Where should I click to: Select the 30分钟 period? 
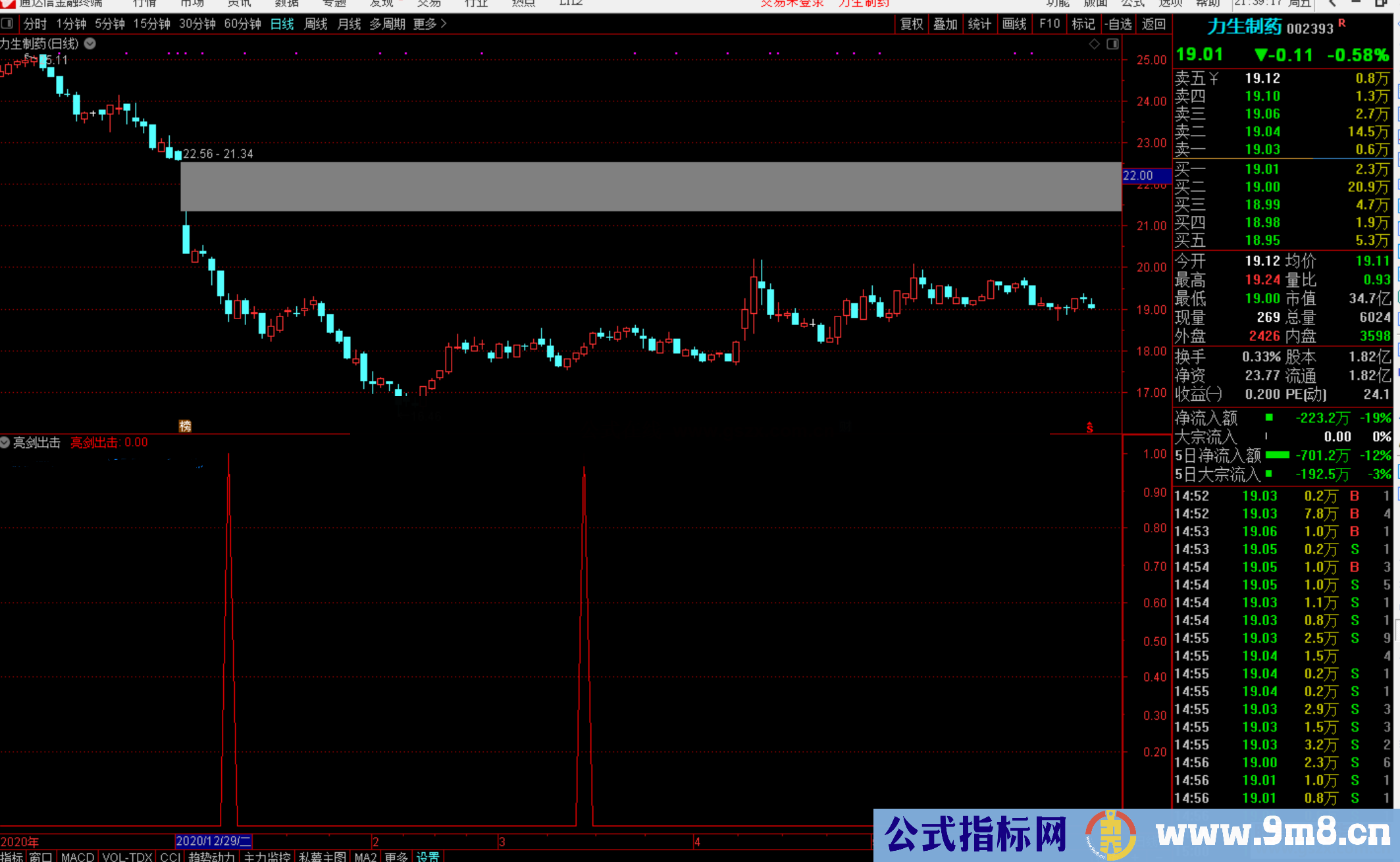pos(197,24)
